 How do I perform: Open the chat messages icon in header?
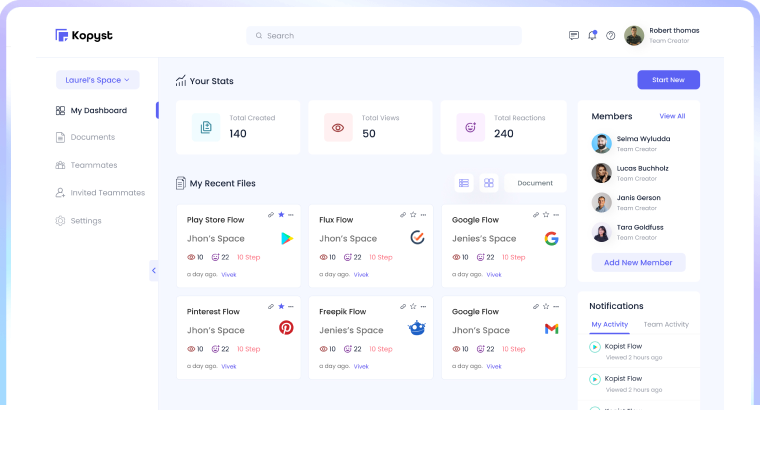point(574,35)
